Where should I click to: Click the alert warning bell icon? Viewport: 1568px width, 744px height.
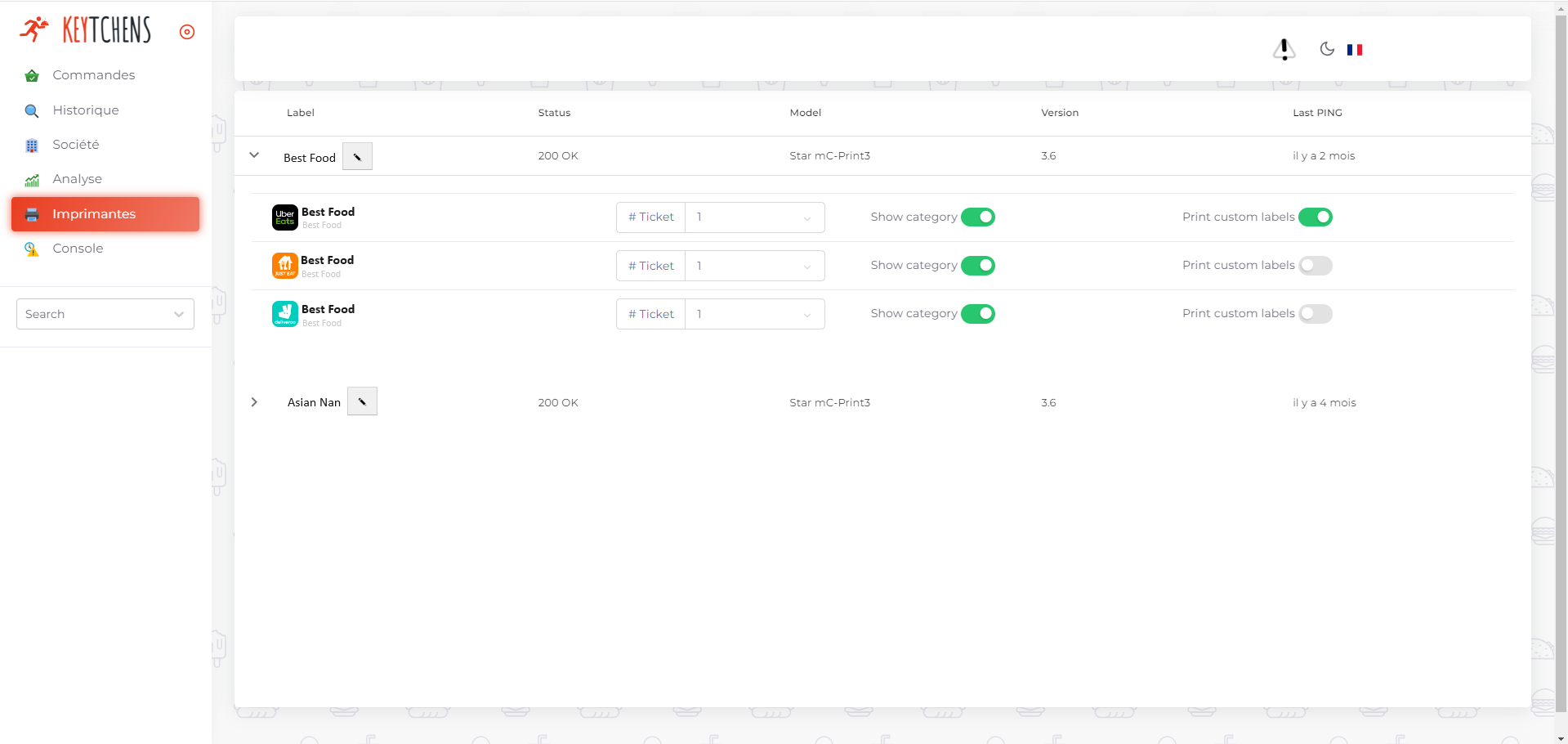tap(1284, 50)
